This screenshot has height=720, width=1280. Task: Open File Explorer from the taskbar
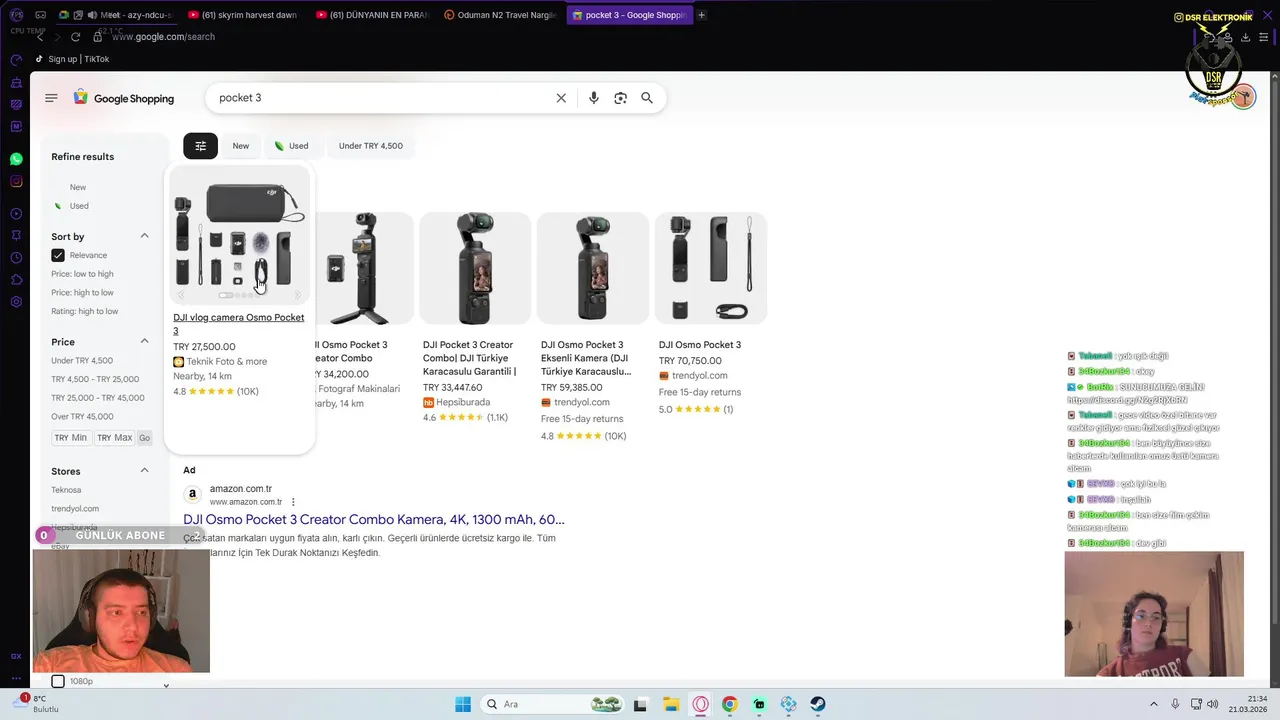click(671, 704)
